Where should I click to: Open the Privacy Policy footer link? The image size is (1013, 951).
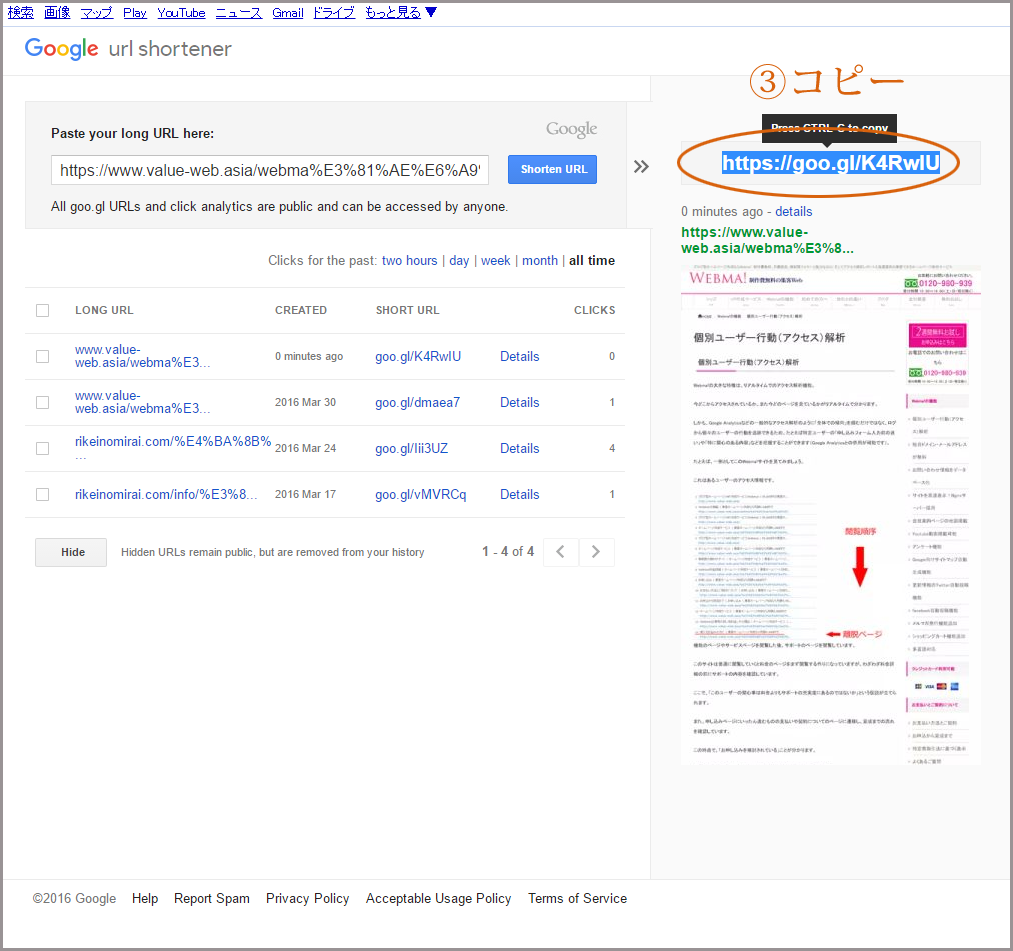(x=308, y=898)
